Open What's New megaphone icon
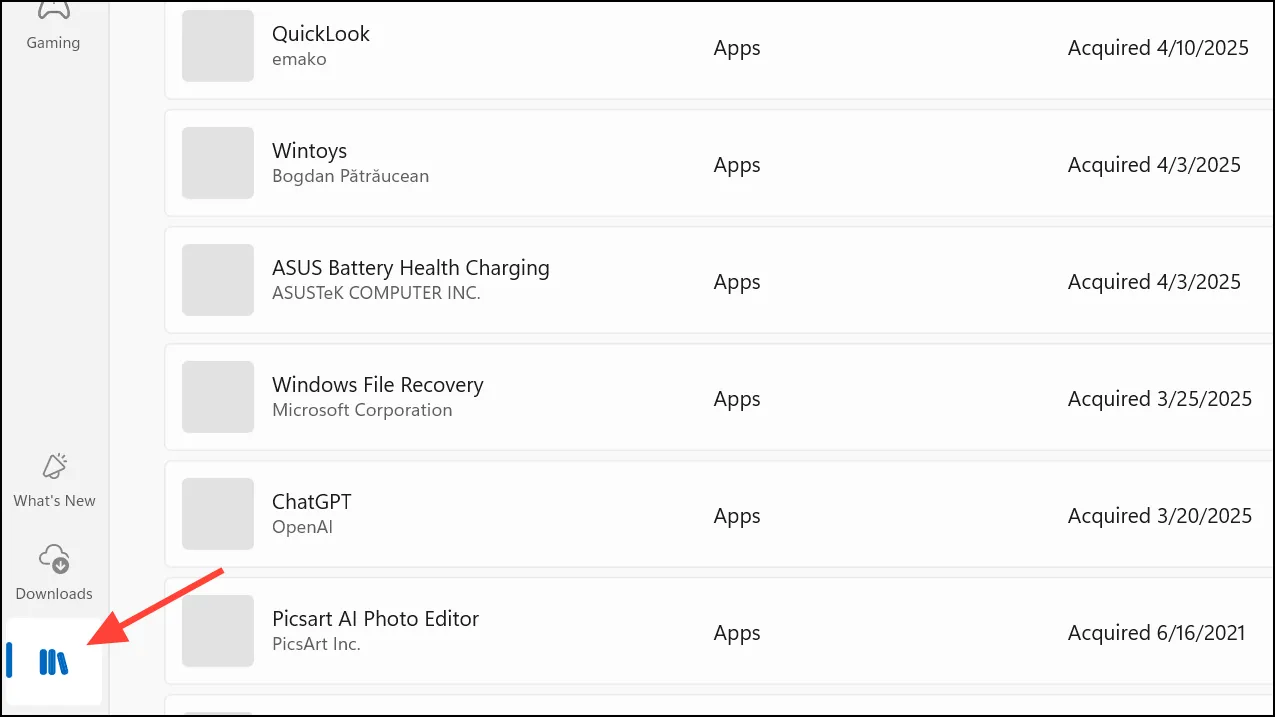This screenshot has width=1275, height=717. coord(54,467)
